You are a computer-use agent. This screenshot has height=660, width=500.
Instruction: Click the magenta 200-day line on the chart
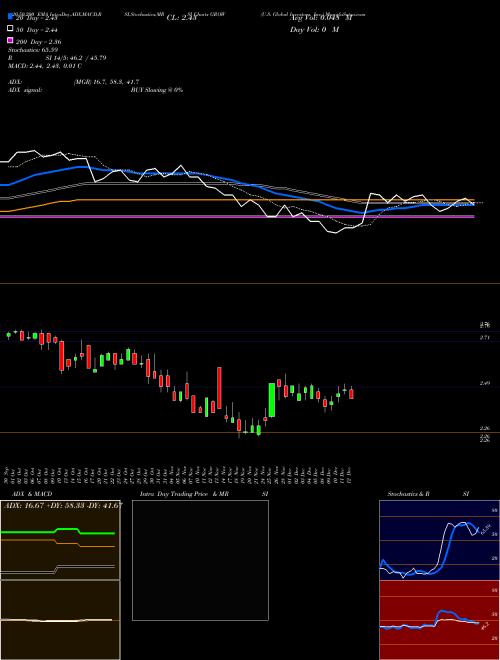pos(237,216)
